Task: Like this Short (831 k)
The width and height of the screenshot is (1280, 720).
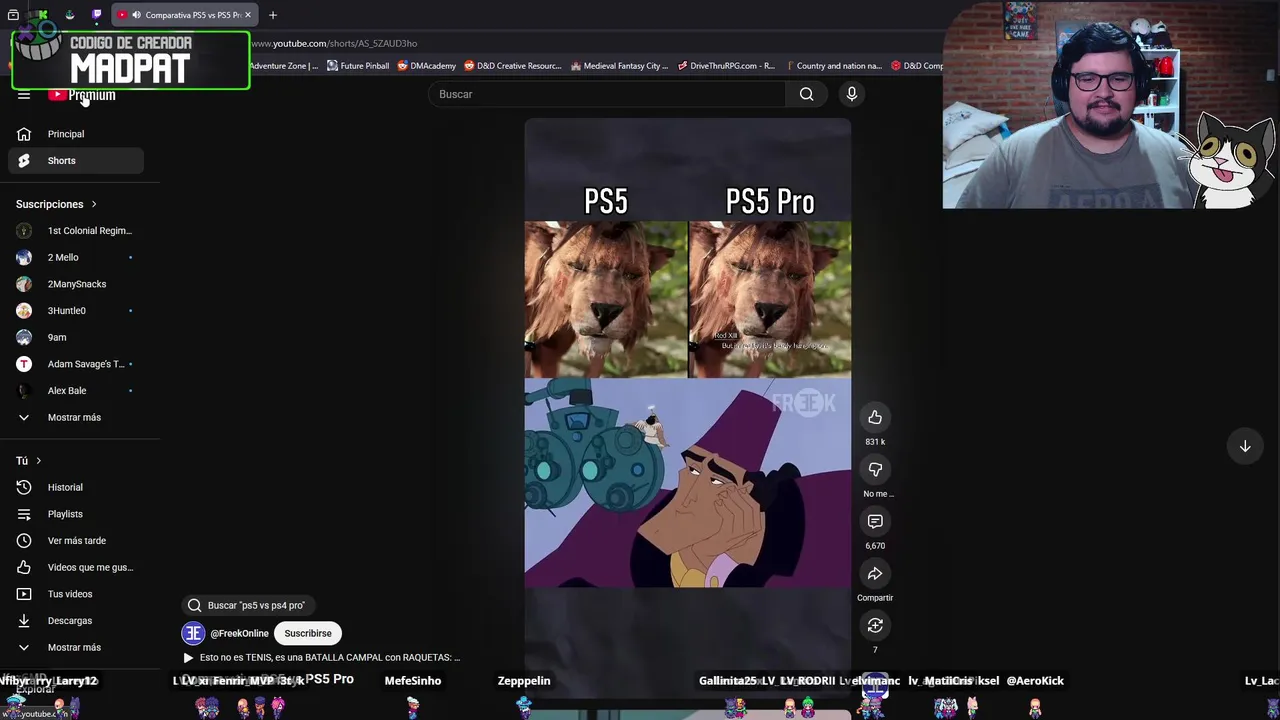Action: coord(875,417)
